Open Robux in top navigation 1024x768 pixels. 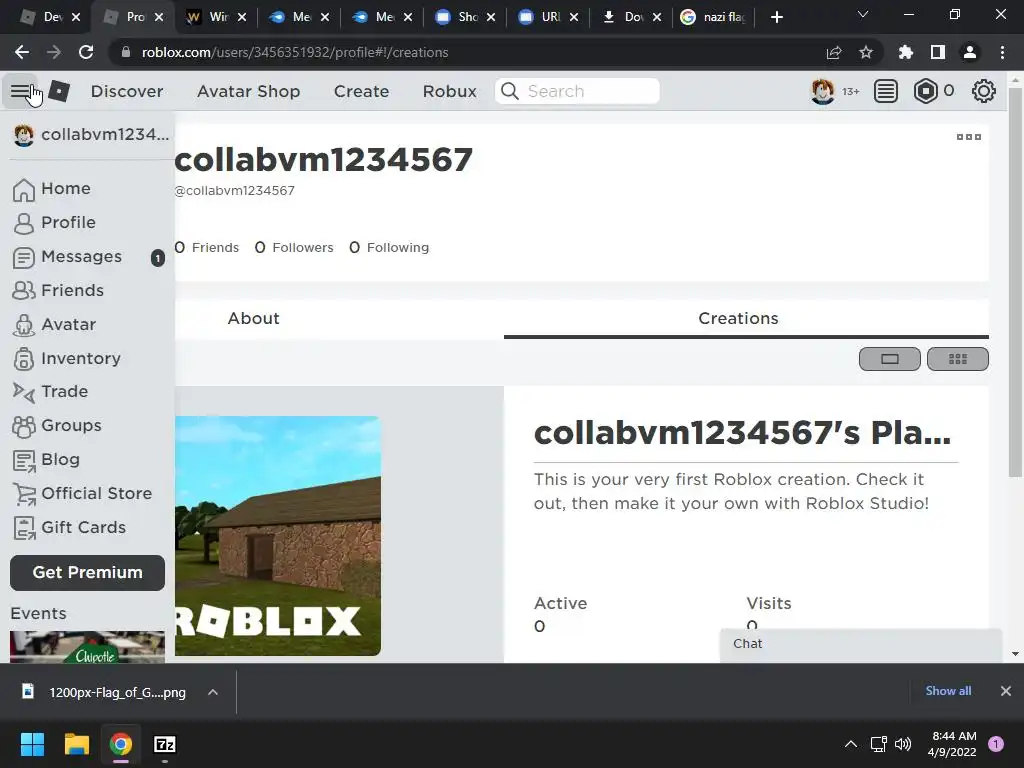coord(449,91)
